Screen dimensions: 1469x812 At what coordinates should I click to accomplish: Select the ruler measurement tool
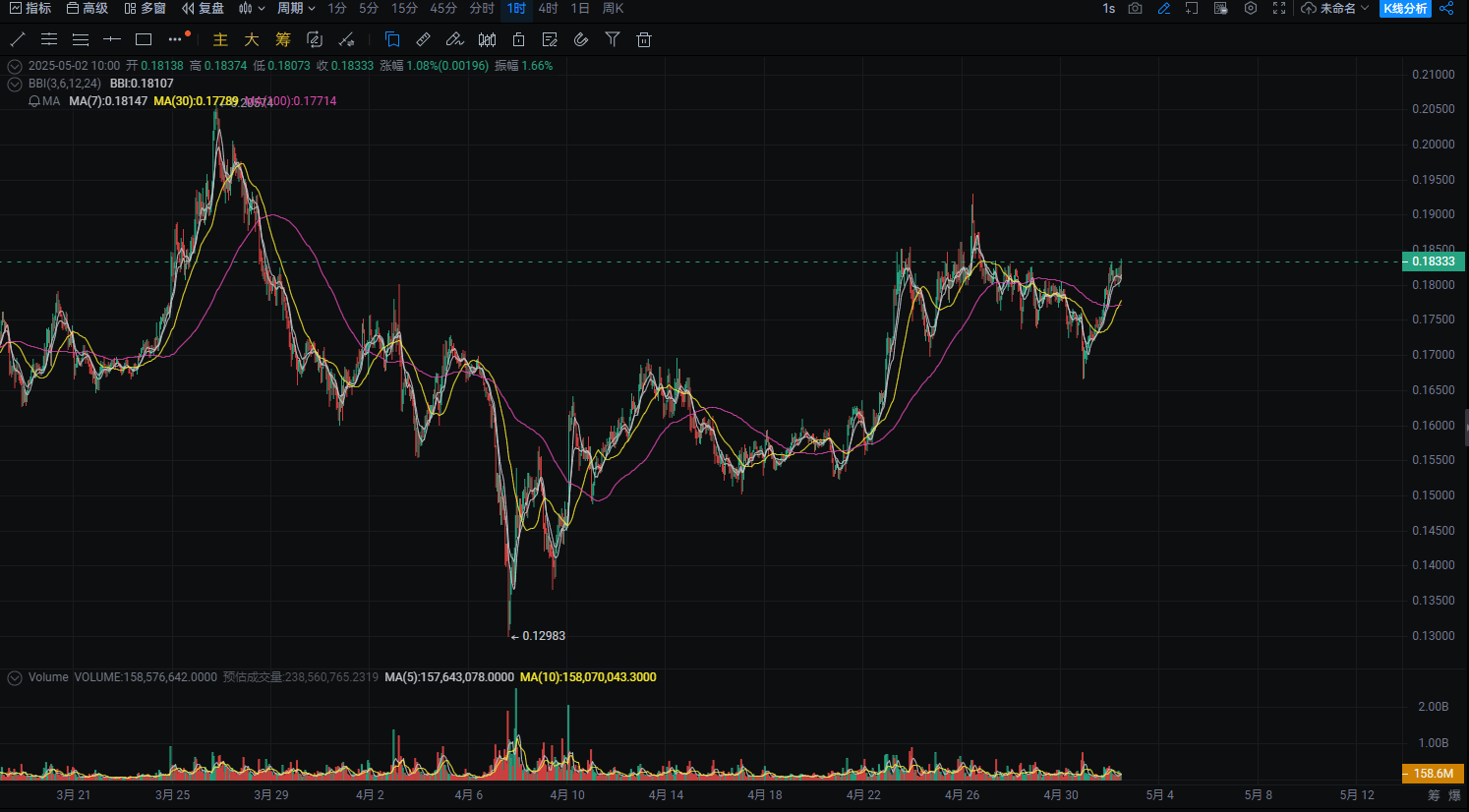tap(424, 39)
